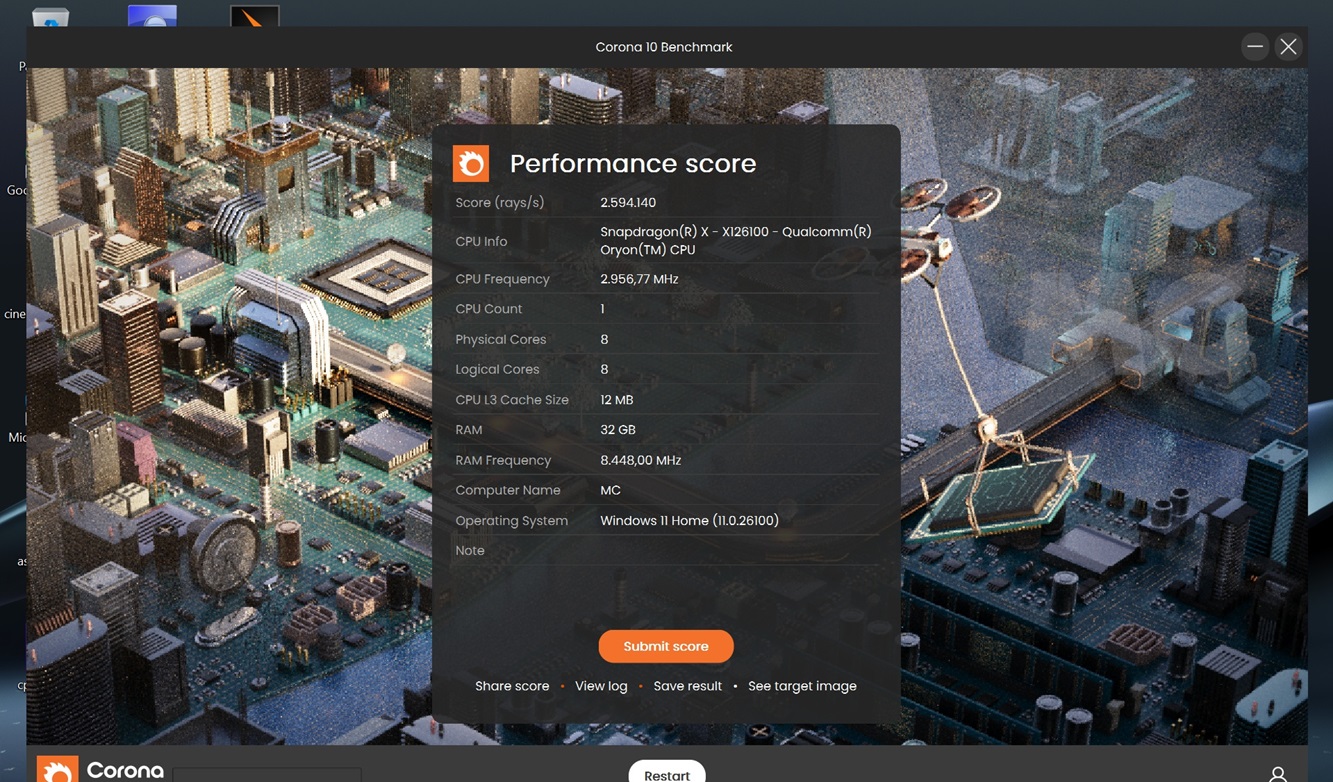Open the user account icon
The image size is (1333, 782).
(1277, 774)
